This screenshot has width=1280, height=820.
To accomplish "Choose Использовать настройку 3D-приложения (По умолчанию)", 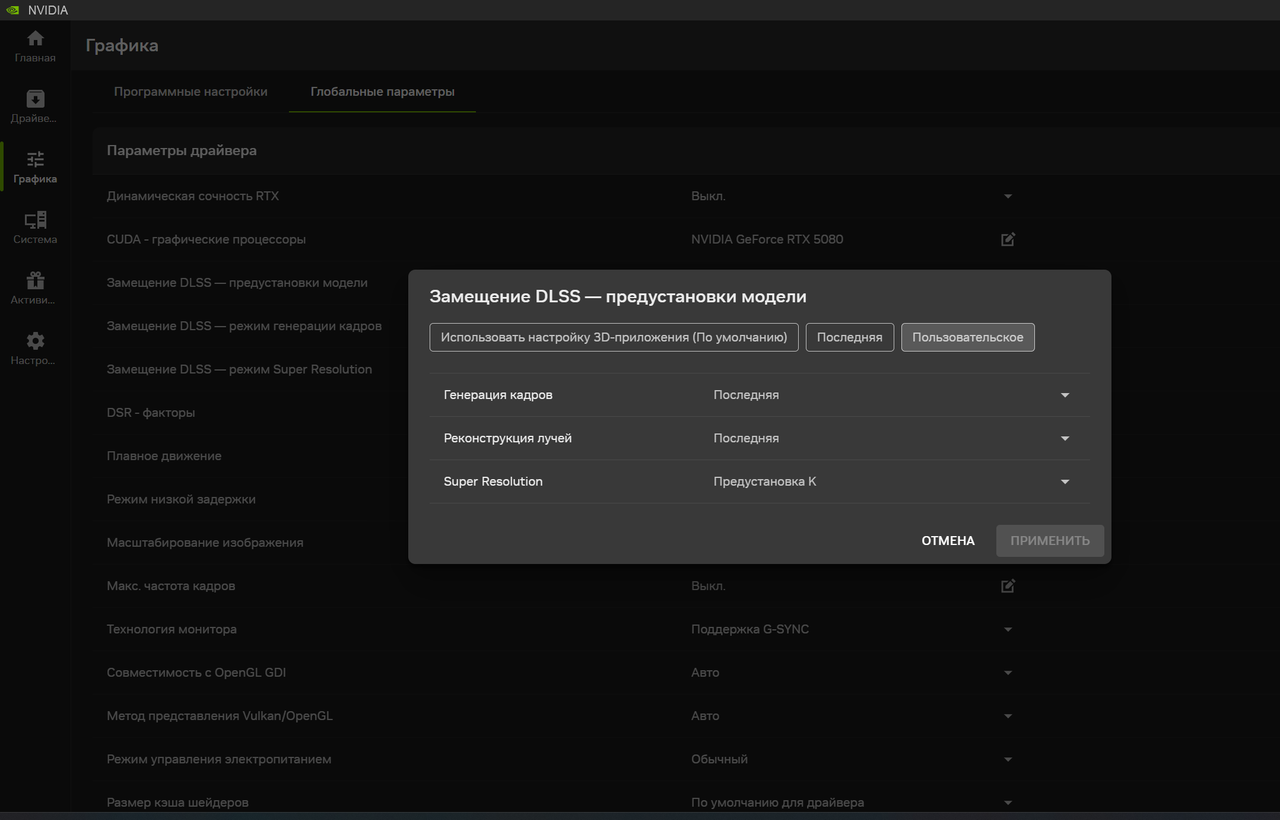I will click(614, 337).
